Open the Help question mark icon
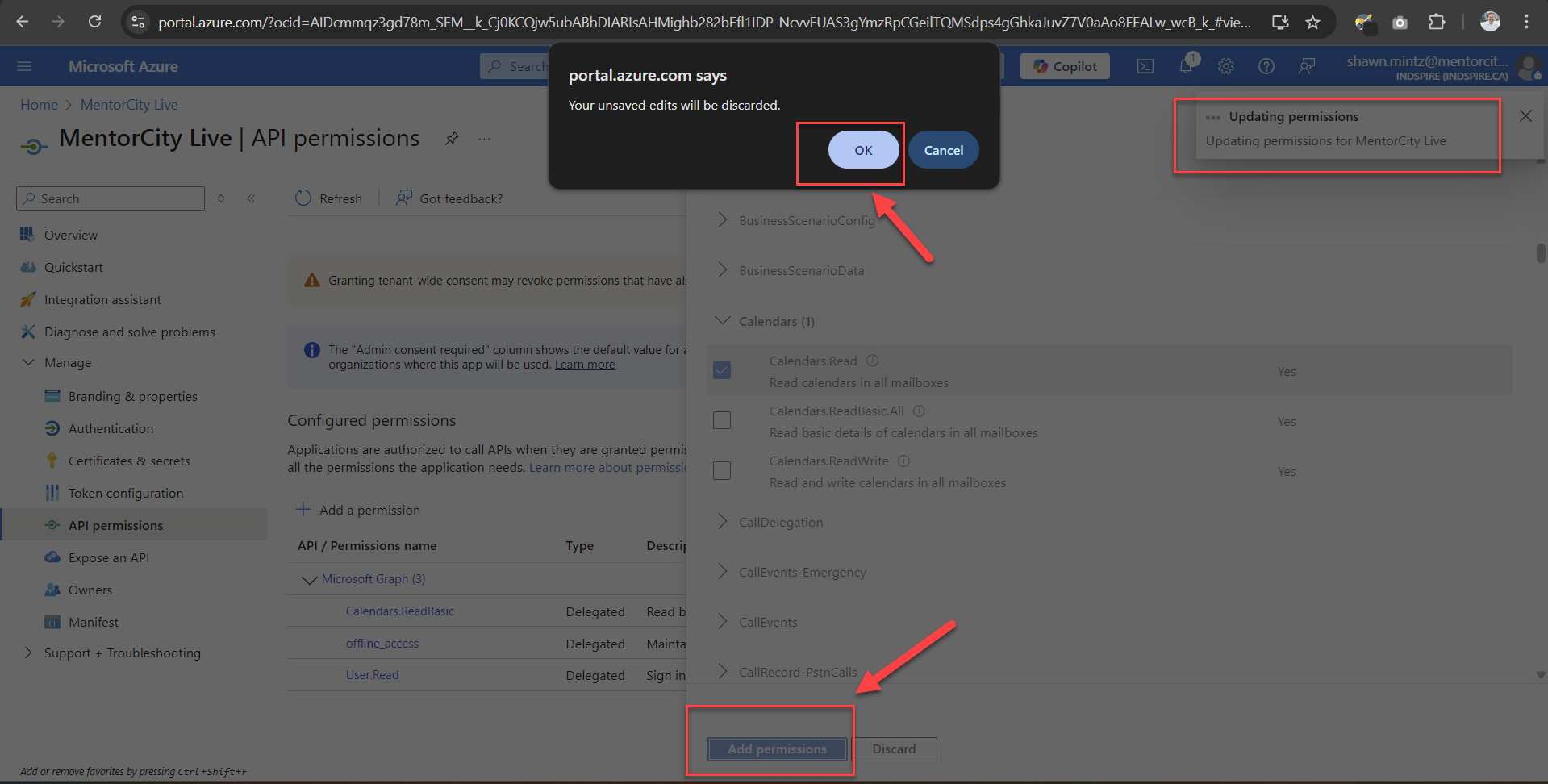 1266,66
